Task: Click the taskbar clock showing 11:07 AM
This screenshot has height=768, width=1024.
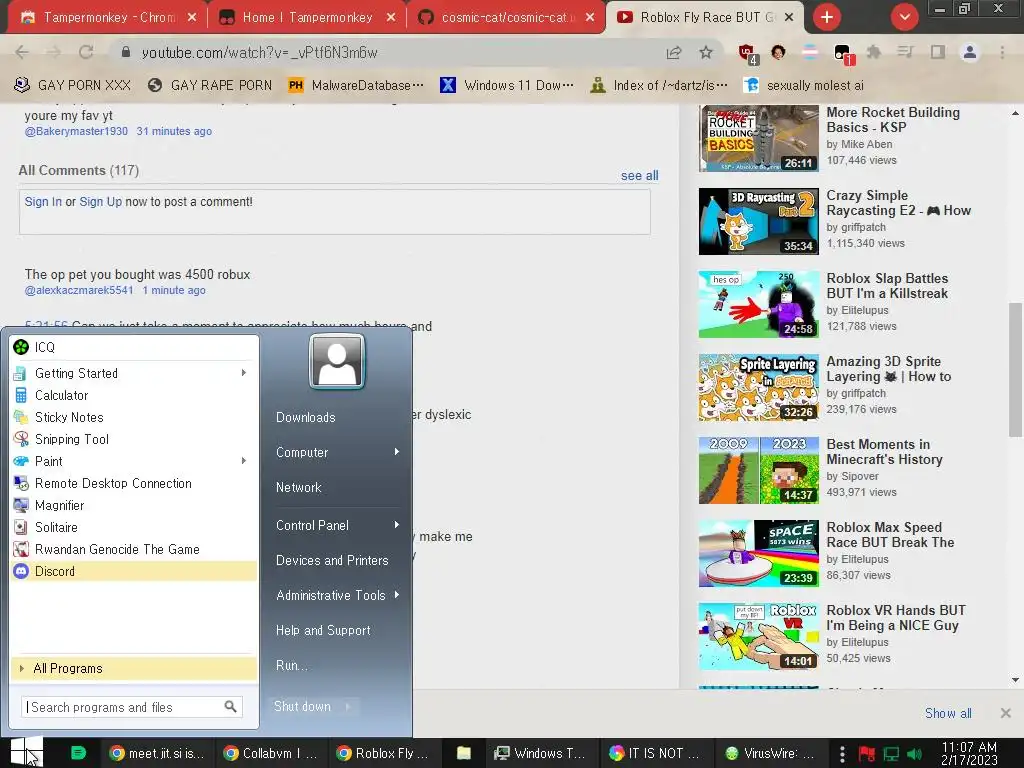Action: pyautogui.click(x=969, y=754)
